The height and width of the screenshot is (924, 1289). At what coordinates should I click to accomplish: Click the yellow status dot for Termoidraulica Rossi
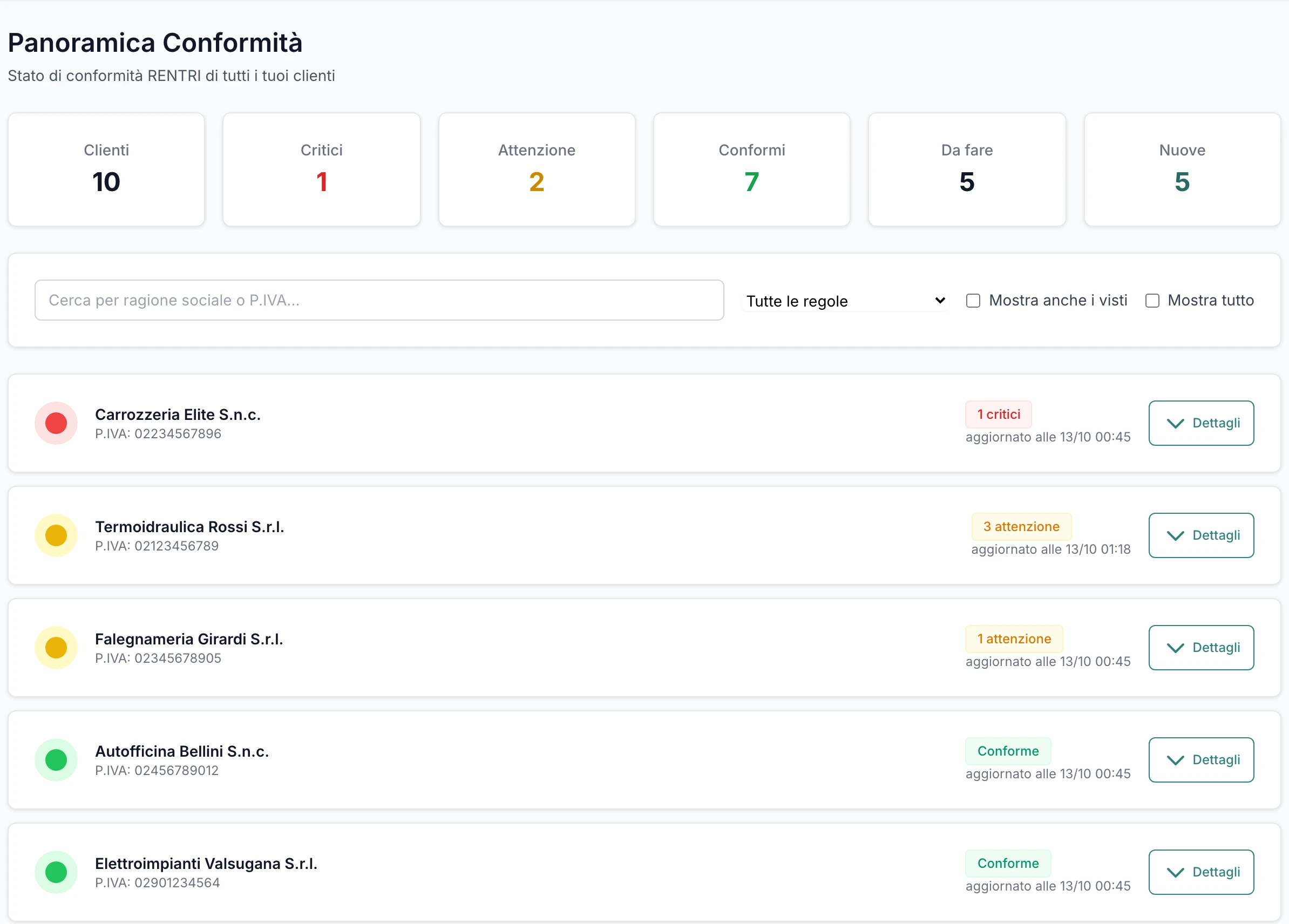tap(56, 535)
